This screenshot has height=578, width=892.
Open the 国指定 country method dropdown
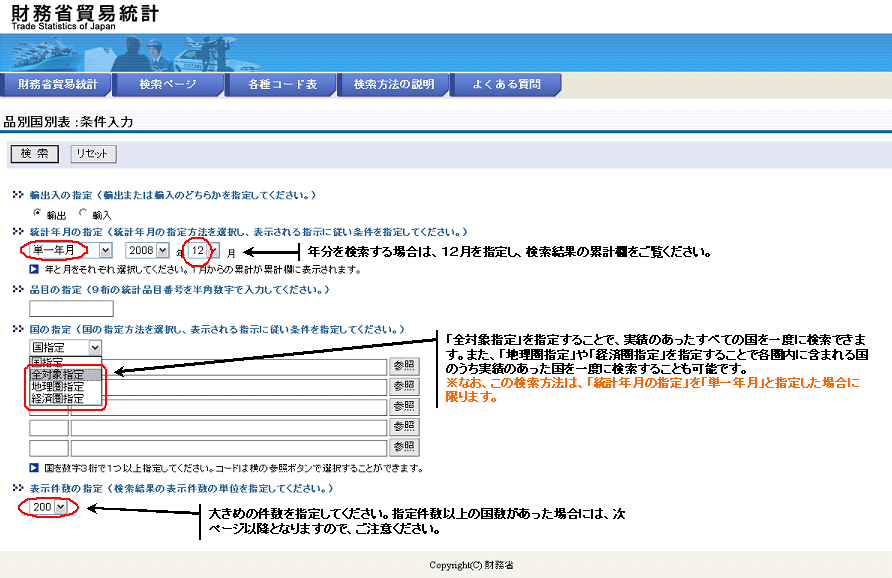[x=66, y=347]
